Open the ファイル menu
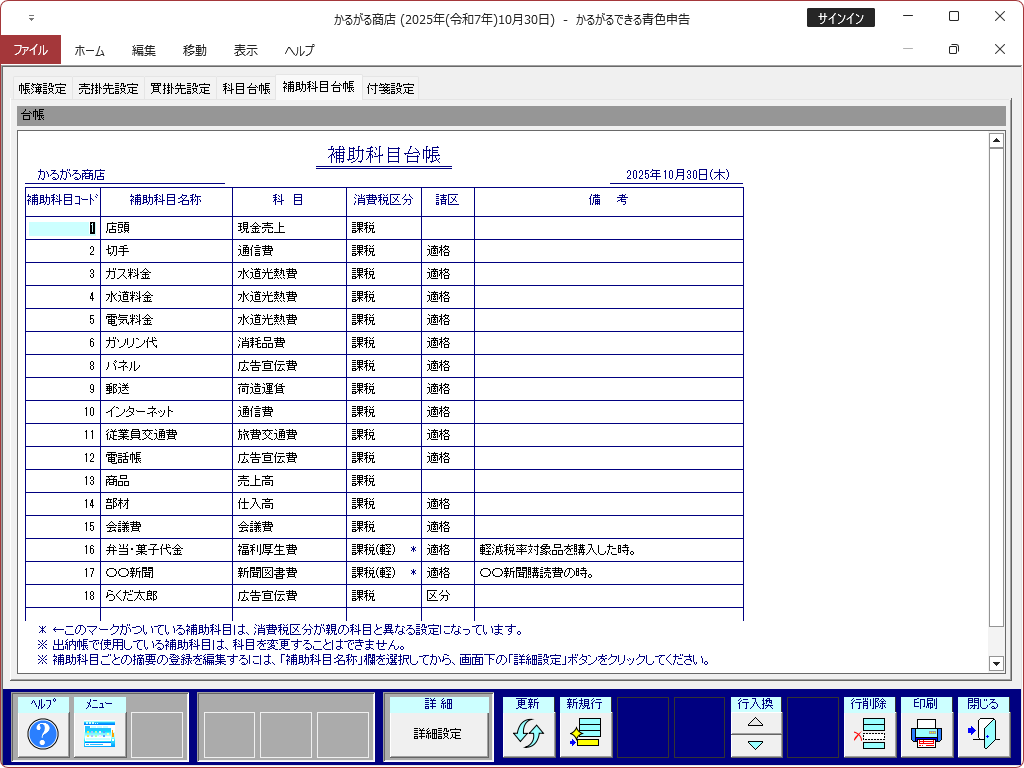 30,50
